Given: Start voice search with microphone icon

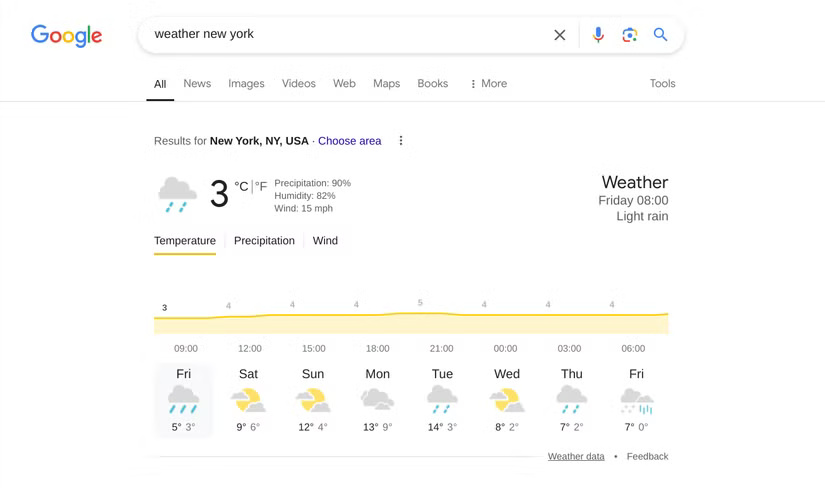Looking at the screenshot, I should pyautogui.click(x=598, y=35).
